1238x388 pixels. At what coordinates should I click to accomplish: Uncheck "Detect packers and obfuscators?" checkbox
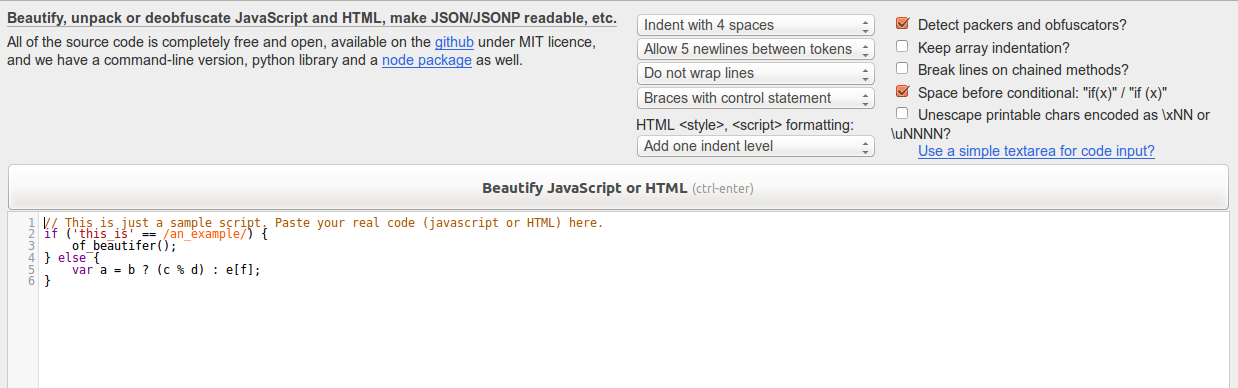coord(902,23)
